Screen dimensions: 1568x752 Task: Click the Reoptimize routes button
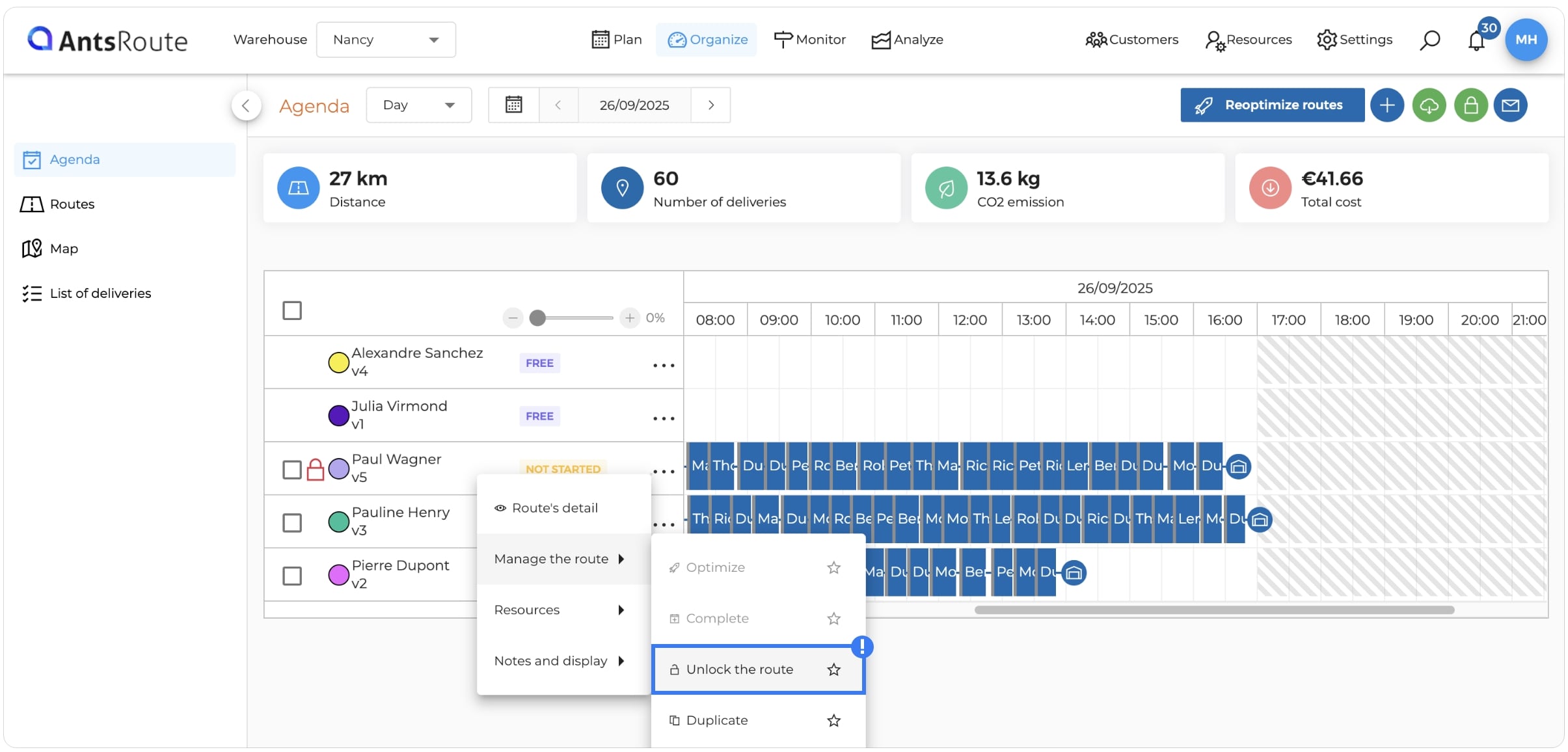pos(1272,105)
